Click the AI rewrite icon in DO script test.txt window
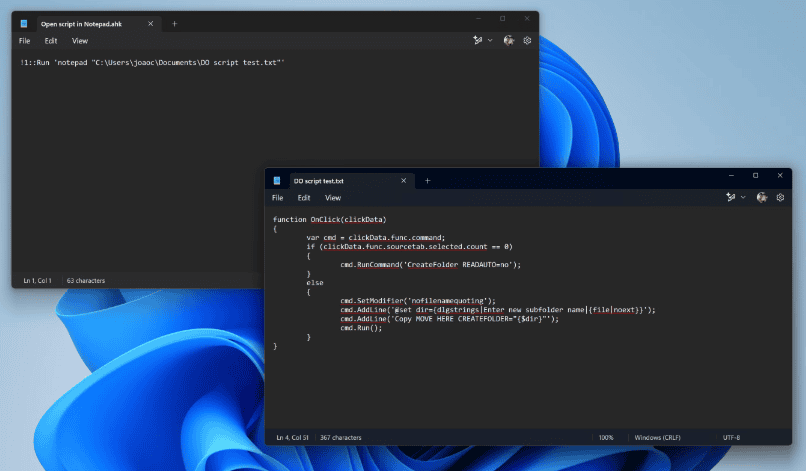The height and width of the screenshot is (471, 806). click(x=731, y=198)
